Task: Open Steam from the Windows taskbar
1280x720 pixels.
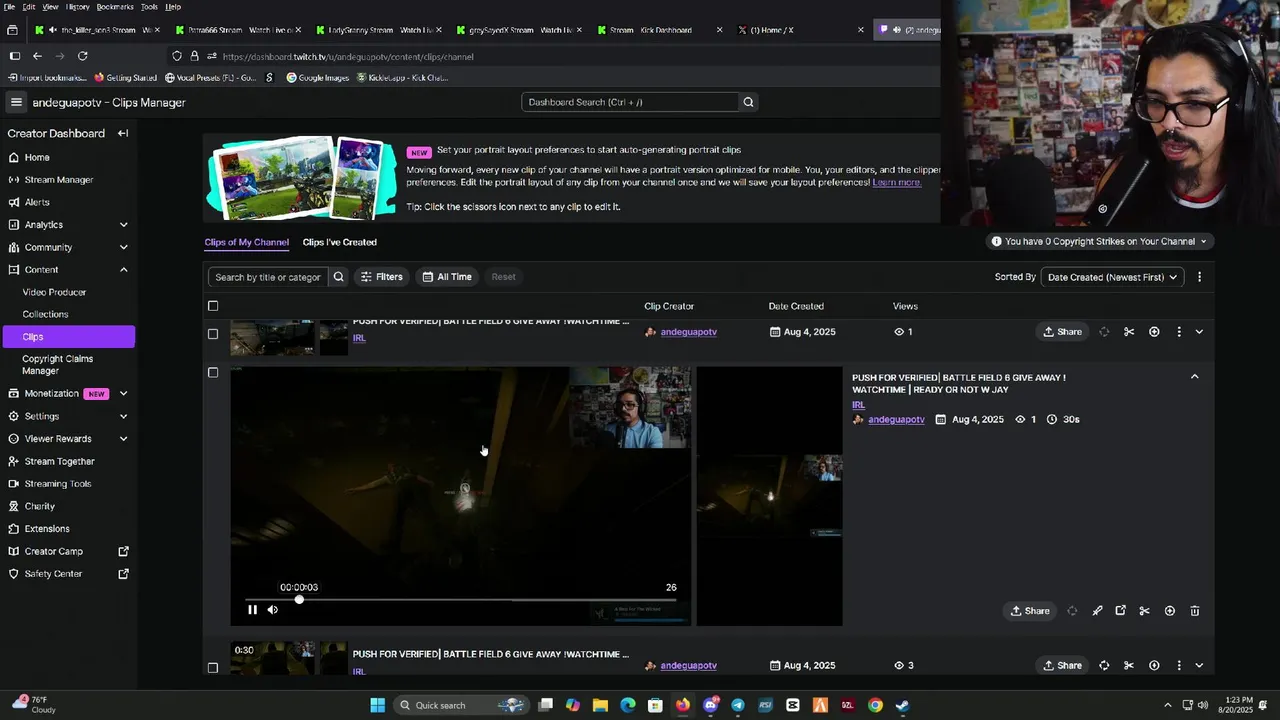Action: [902, 705]
